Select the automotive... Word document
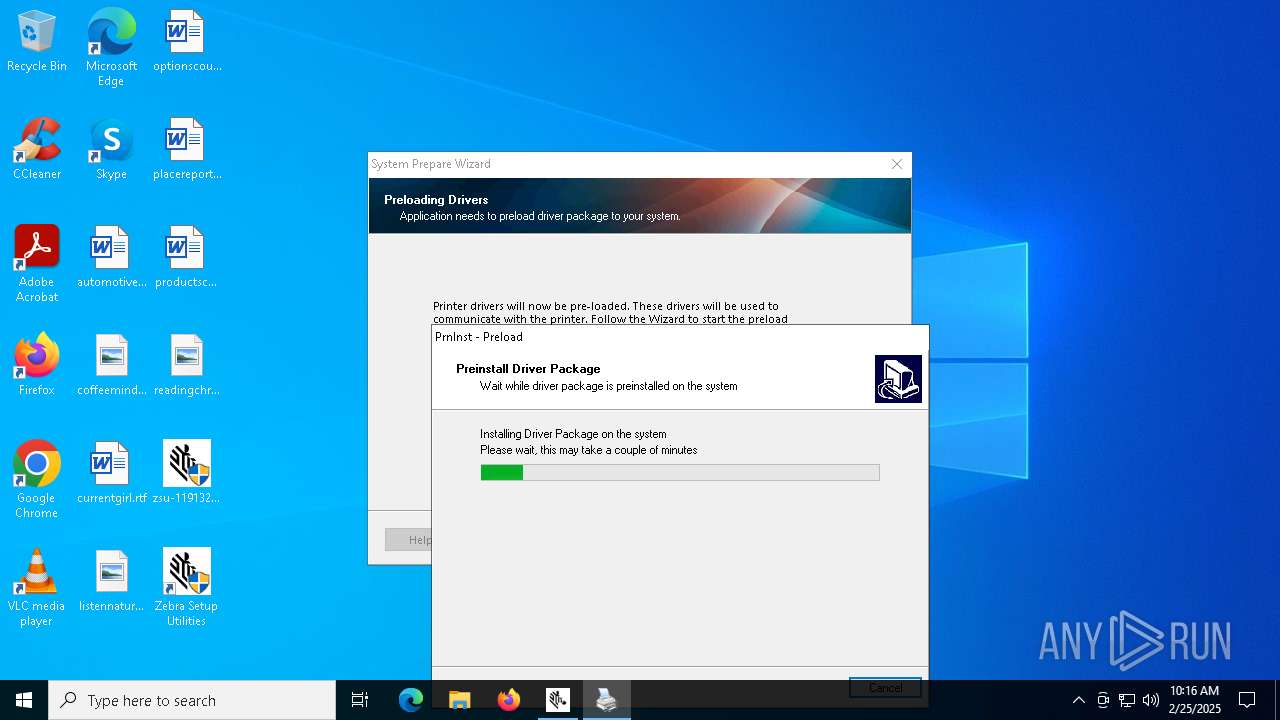Screen dimensions: 1280x720 [x=111, y=258]
